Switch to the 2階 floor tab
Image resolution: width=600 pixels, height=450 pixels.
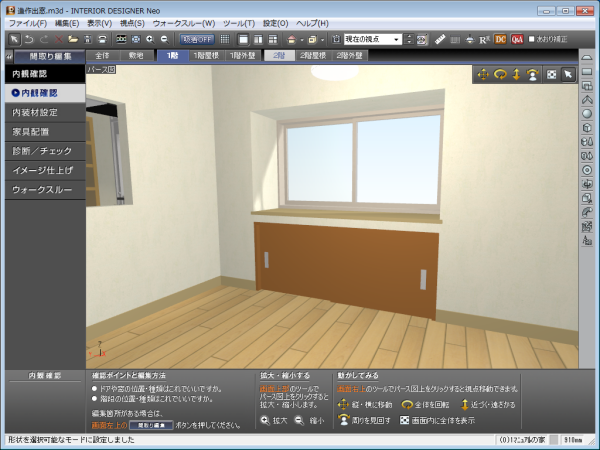(x=280, y=56)
